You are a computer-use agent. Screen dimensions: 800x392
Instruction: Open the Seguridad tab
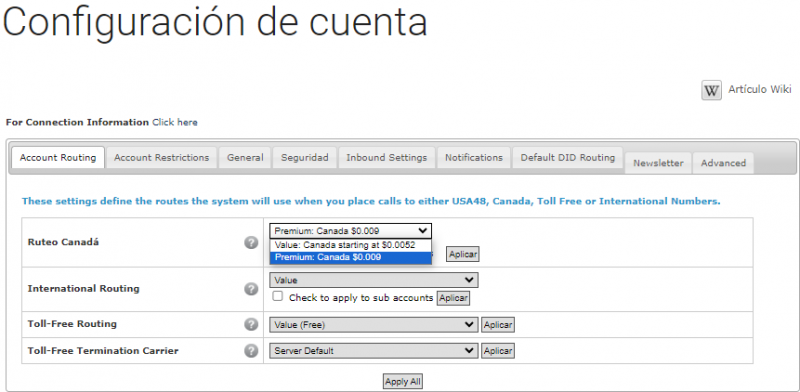point(305,158)
